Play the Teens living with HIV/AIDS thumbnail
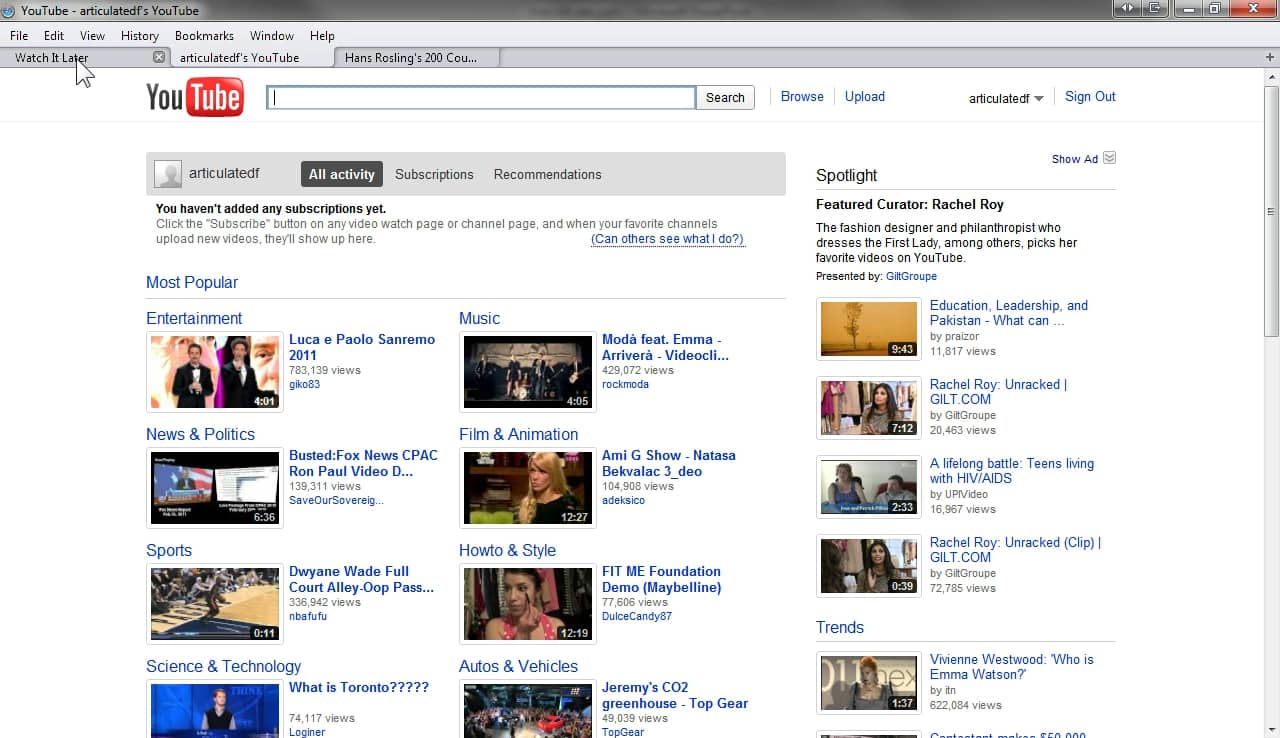 [x=869, y=486]
